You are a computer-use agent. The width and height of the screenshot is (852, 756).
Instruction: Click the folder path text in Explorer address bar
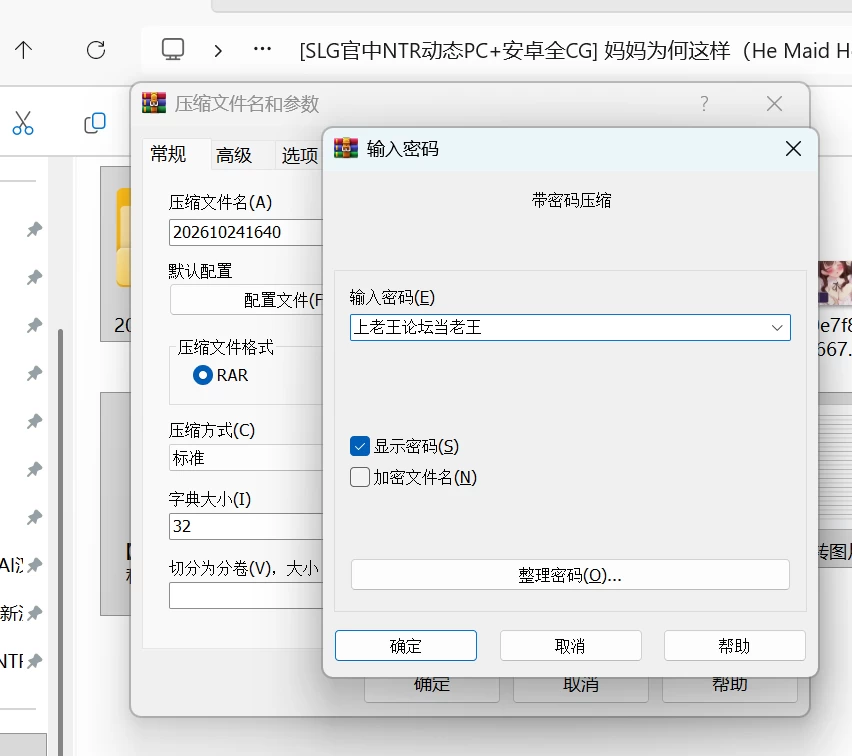[x=575, y=51]
